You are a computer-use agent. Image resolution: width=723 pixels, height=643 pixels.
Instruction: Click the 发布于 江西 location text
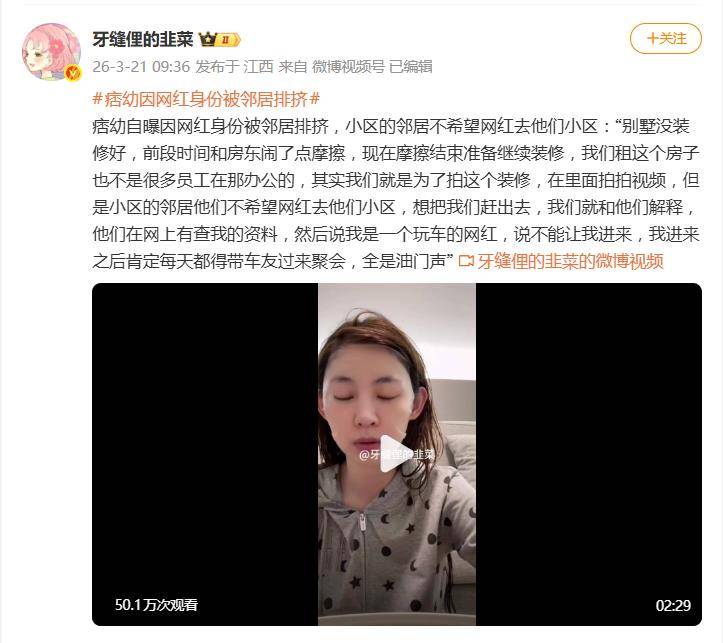click(234, 67)
